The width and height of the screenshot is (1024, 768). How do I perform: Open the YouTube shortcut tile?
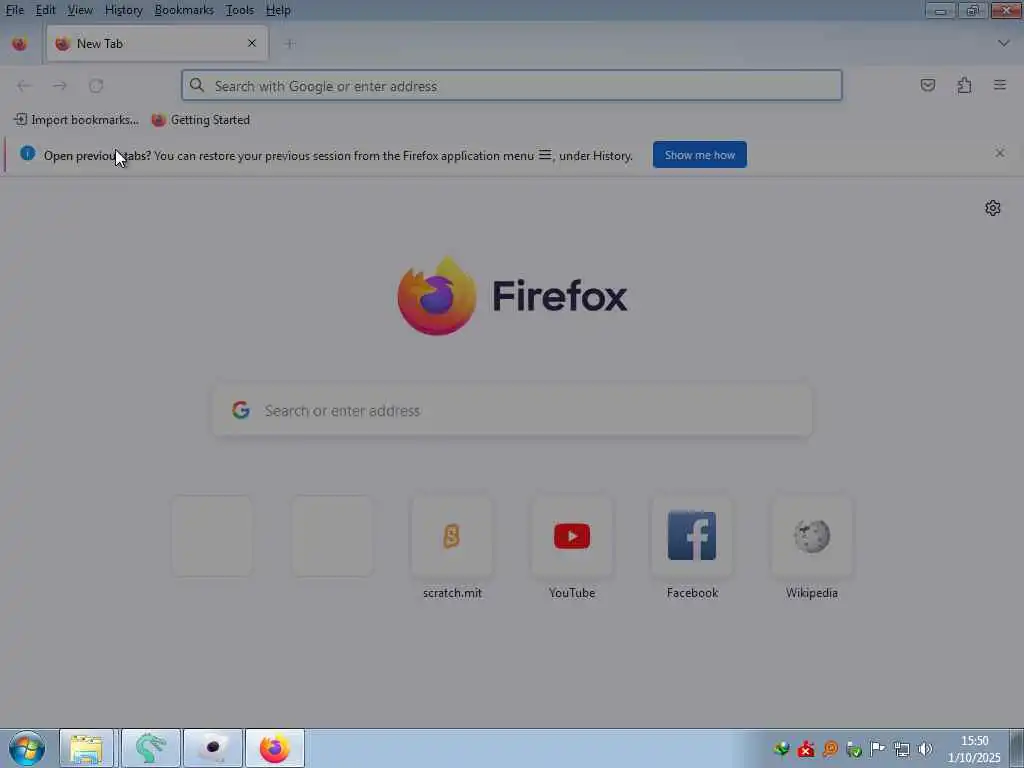[571, 536]
